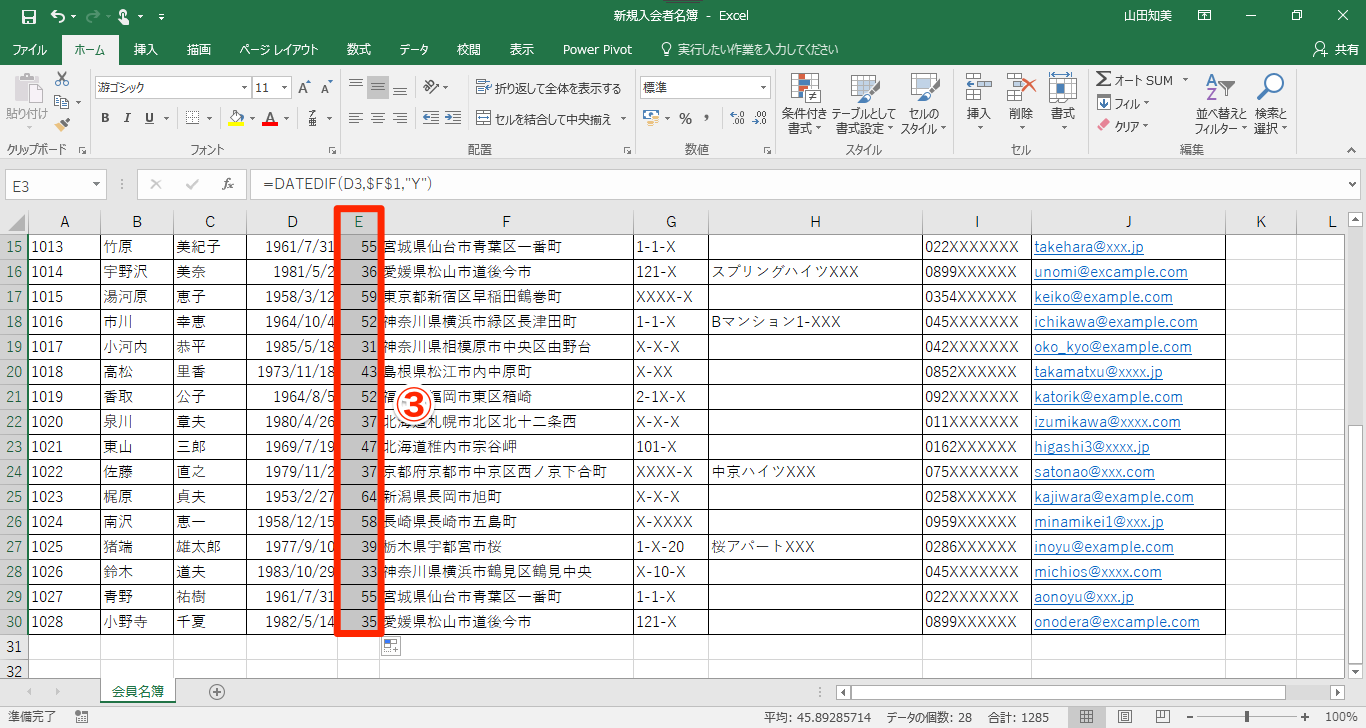Open the Find & Select (検索と選択) menu
The image size is (1366, 728).
(x=1270, y=104)
